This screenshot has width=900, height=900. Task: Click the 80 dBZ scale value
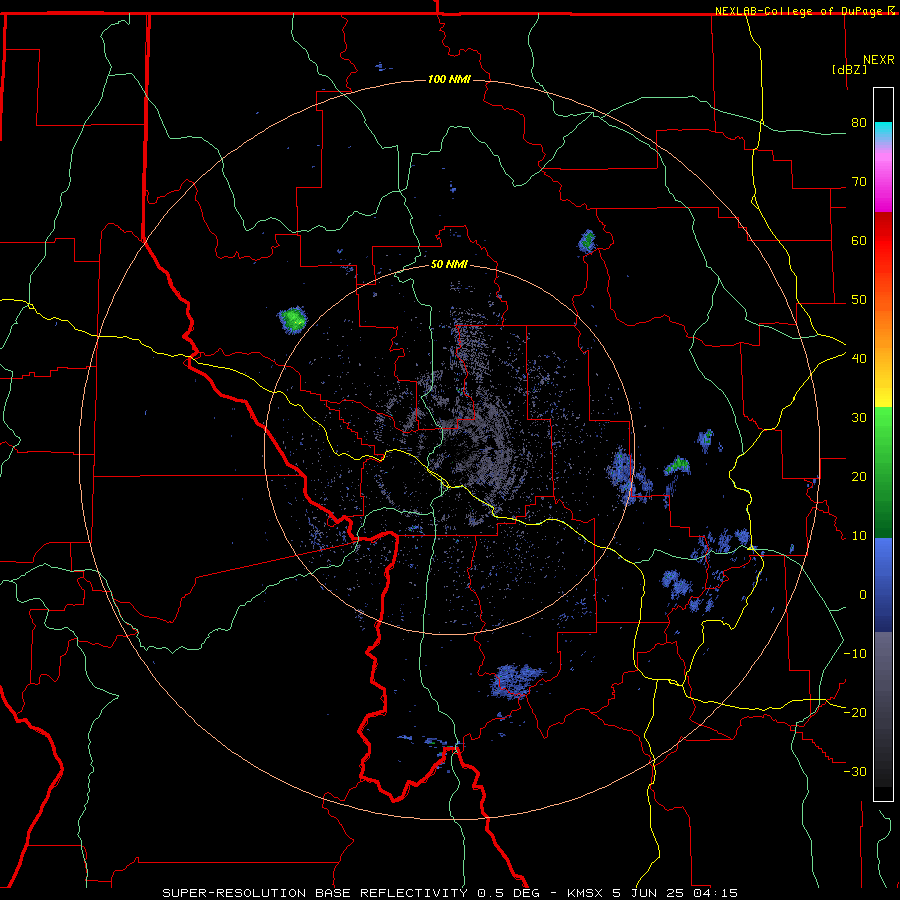(x=859, y=123)
